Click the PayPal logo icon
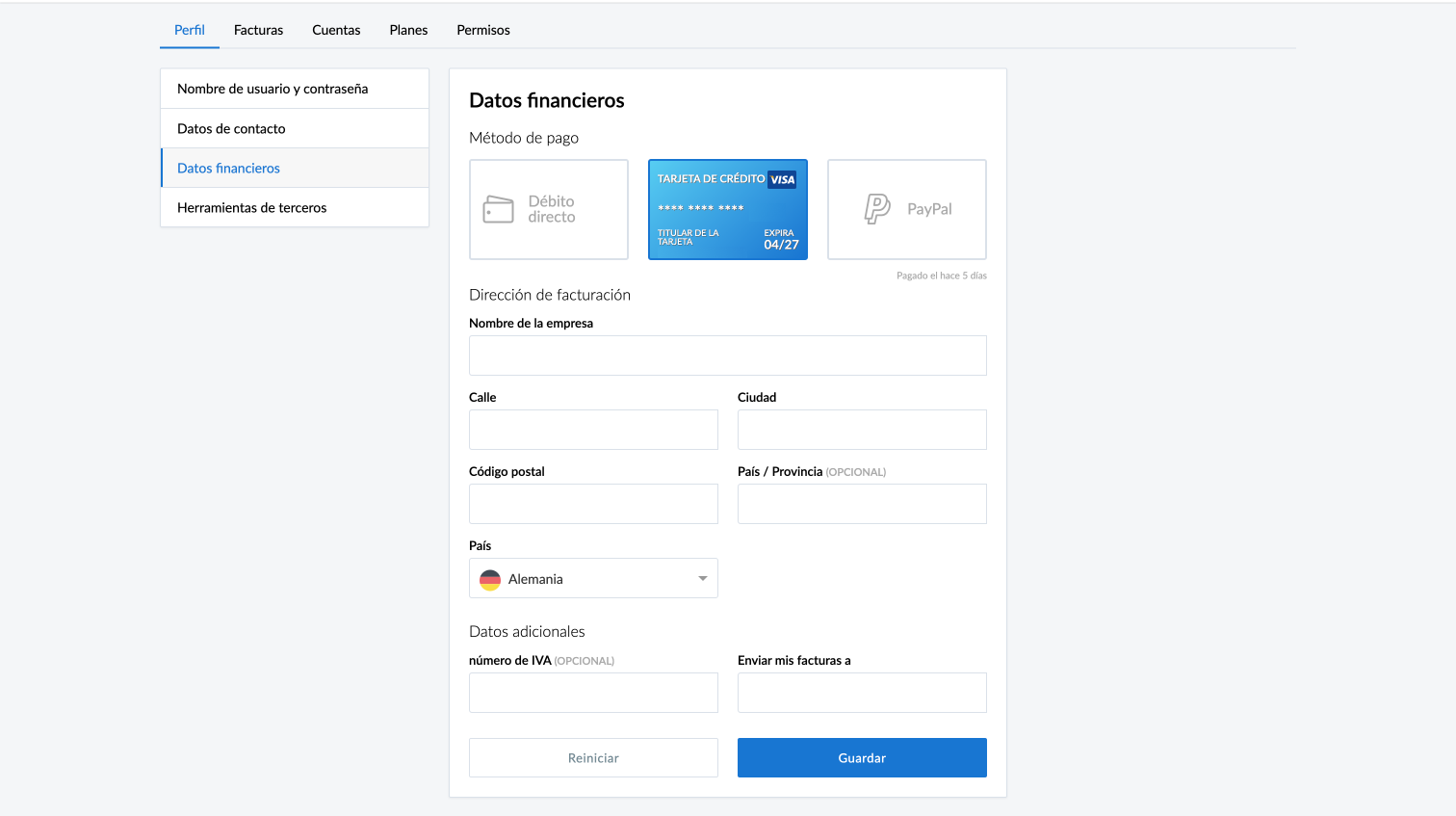 [877, 208]
